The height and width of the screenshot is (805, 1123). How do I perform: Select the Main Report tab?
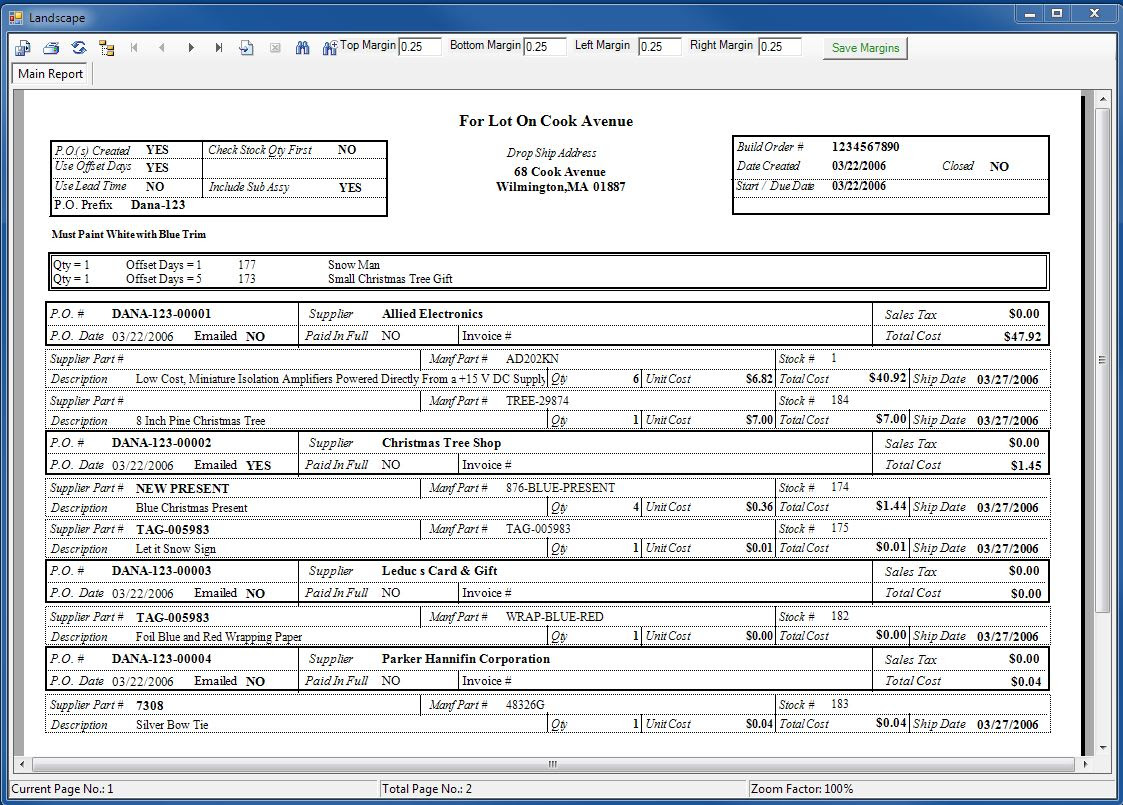[50, 74]
